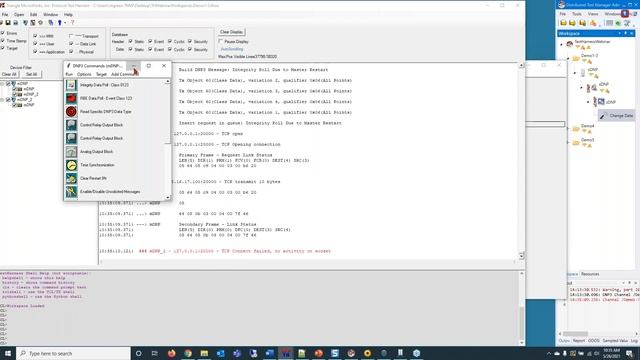The height and width of the screenshot is (360, 640).
Task: Enable the Transport layer checkbox
Action: [71, 36]
